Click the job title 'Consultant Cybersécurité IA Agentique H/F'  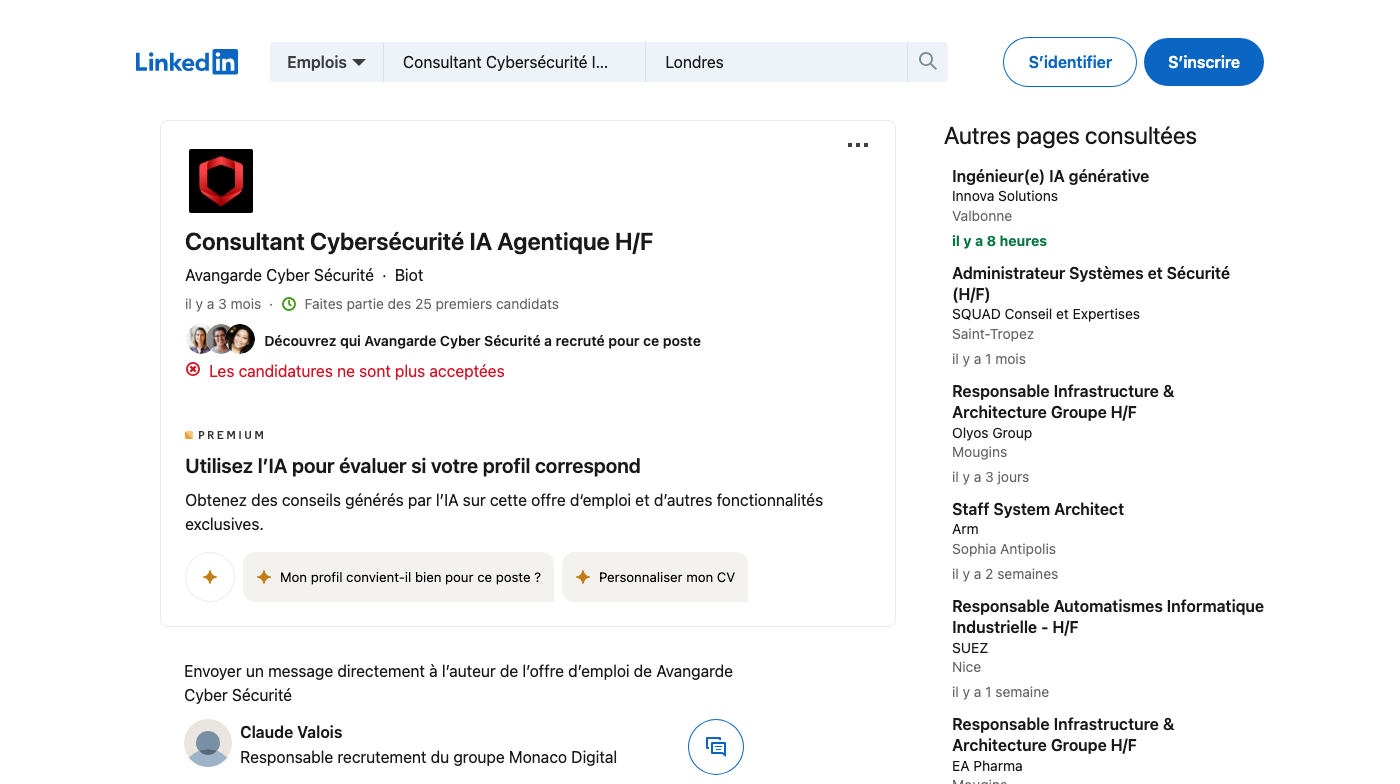coord(419,242)
